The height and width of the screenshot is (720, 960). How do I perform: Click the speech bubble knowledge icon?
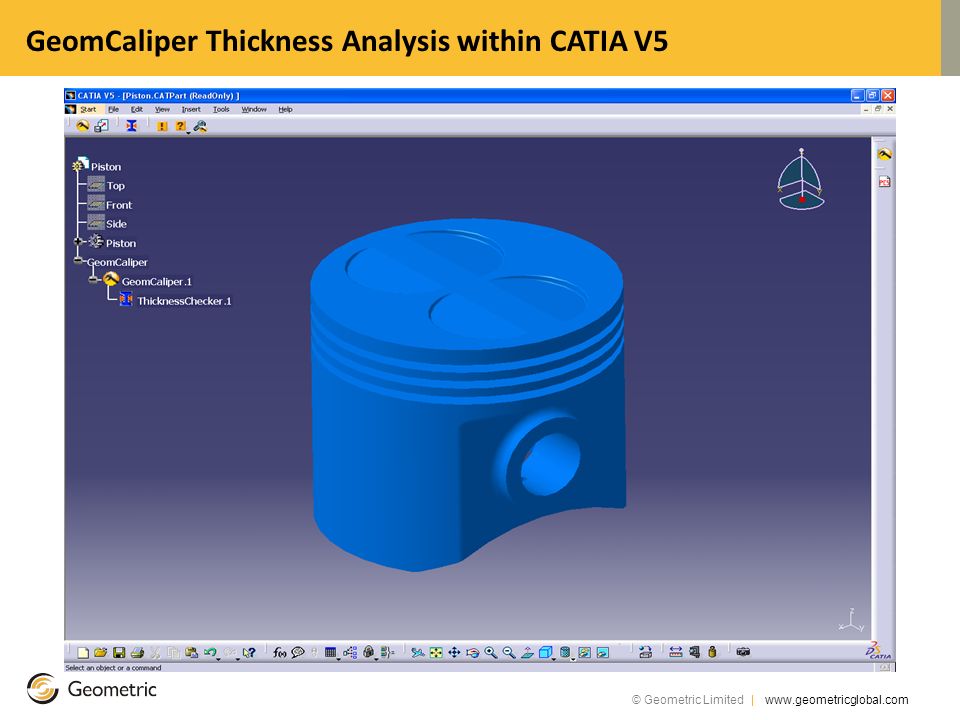298,653
